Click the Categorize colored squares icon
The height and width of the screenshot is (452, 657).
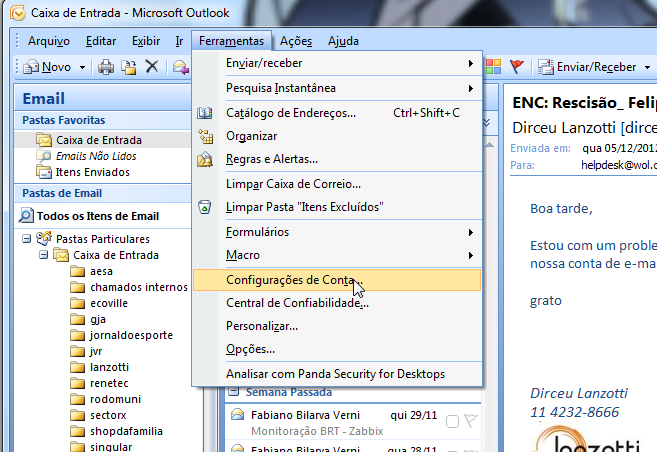[493, 67]
